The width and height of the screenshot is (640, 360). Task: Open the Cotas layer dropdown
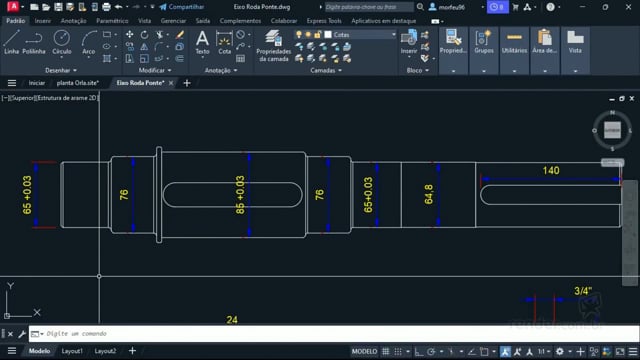coord(393,35)
